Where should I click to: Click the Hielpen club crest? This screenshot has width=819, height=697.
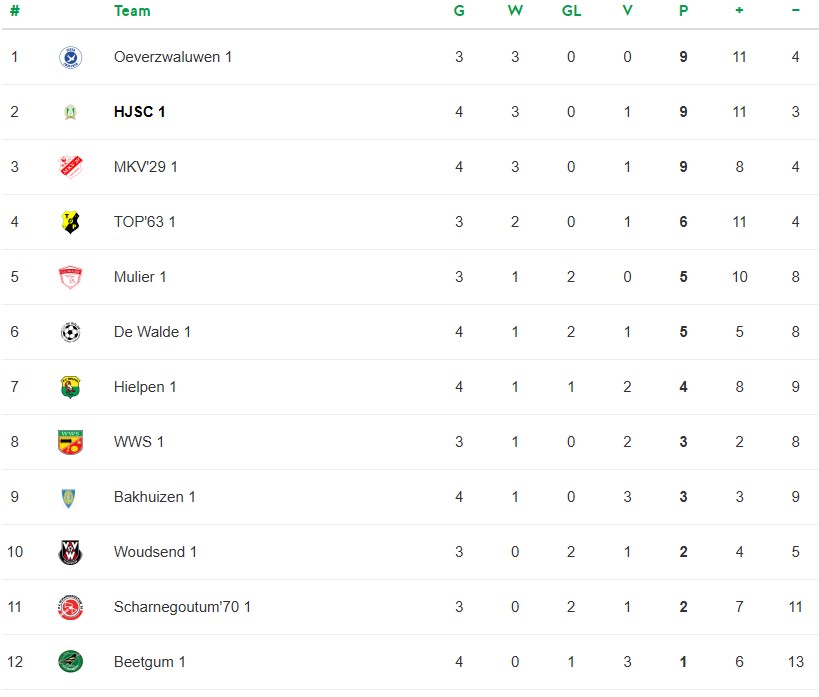click(x=70, y=387)
